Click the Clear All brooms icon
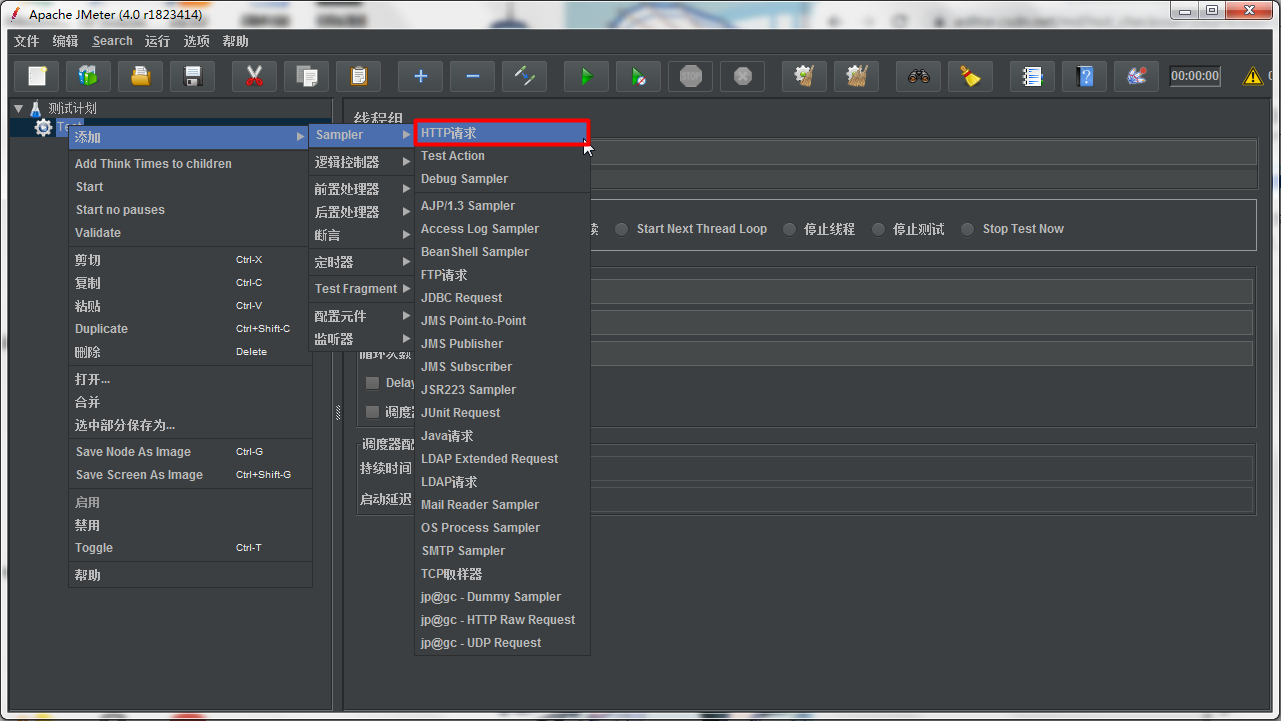Screen dimensions: 1281x721 [x=857, y=76]
